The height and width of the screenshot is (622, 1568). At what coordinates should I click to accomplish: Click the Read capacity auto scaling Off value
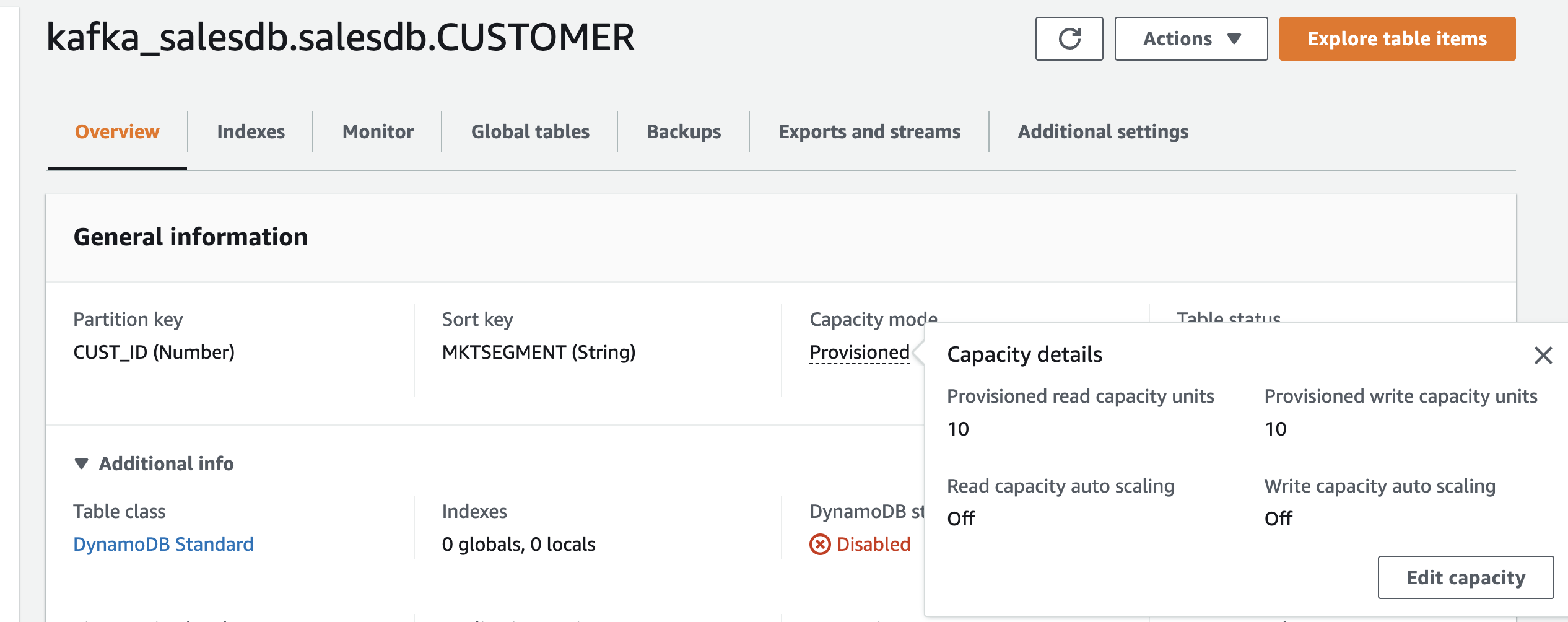coord(961,518)
